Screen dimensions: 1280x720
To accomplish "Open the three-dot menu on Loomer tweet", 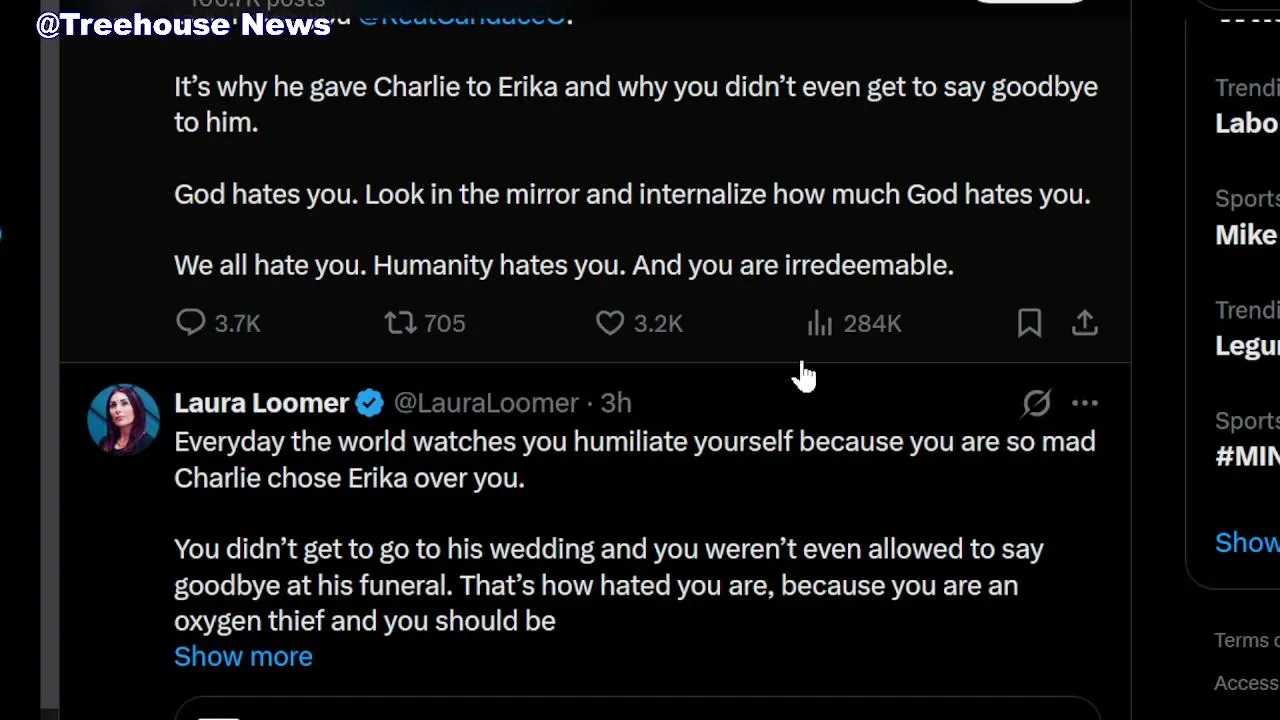I will click(1085, 403).
